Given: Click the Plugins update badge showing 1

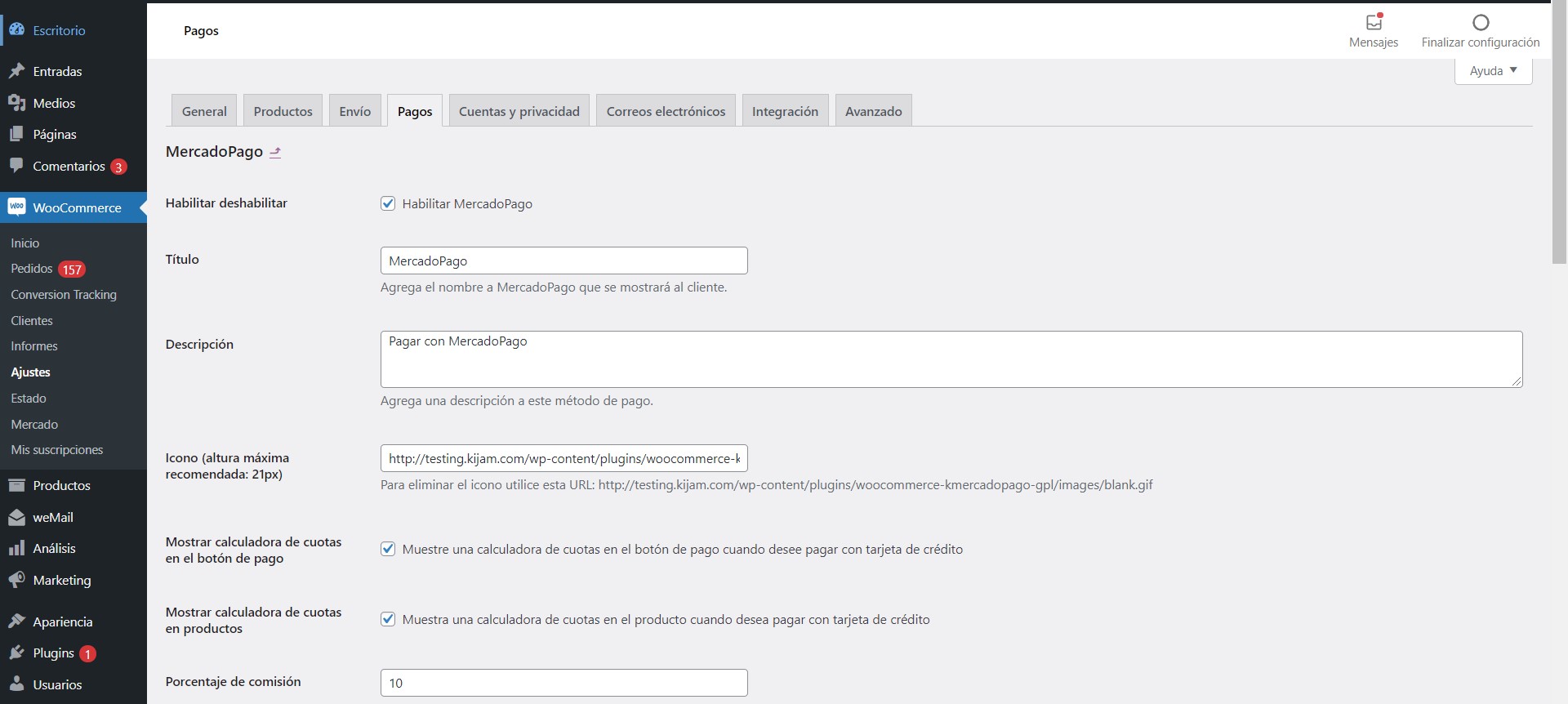Looking at the screenshot, I should point(87,654).
